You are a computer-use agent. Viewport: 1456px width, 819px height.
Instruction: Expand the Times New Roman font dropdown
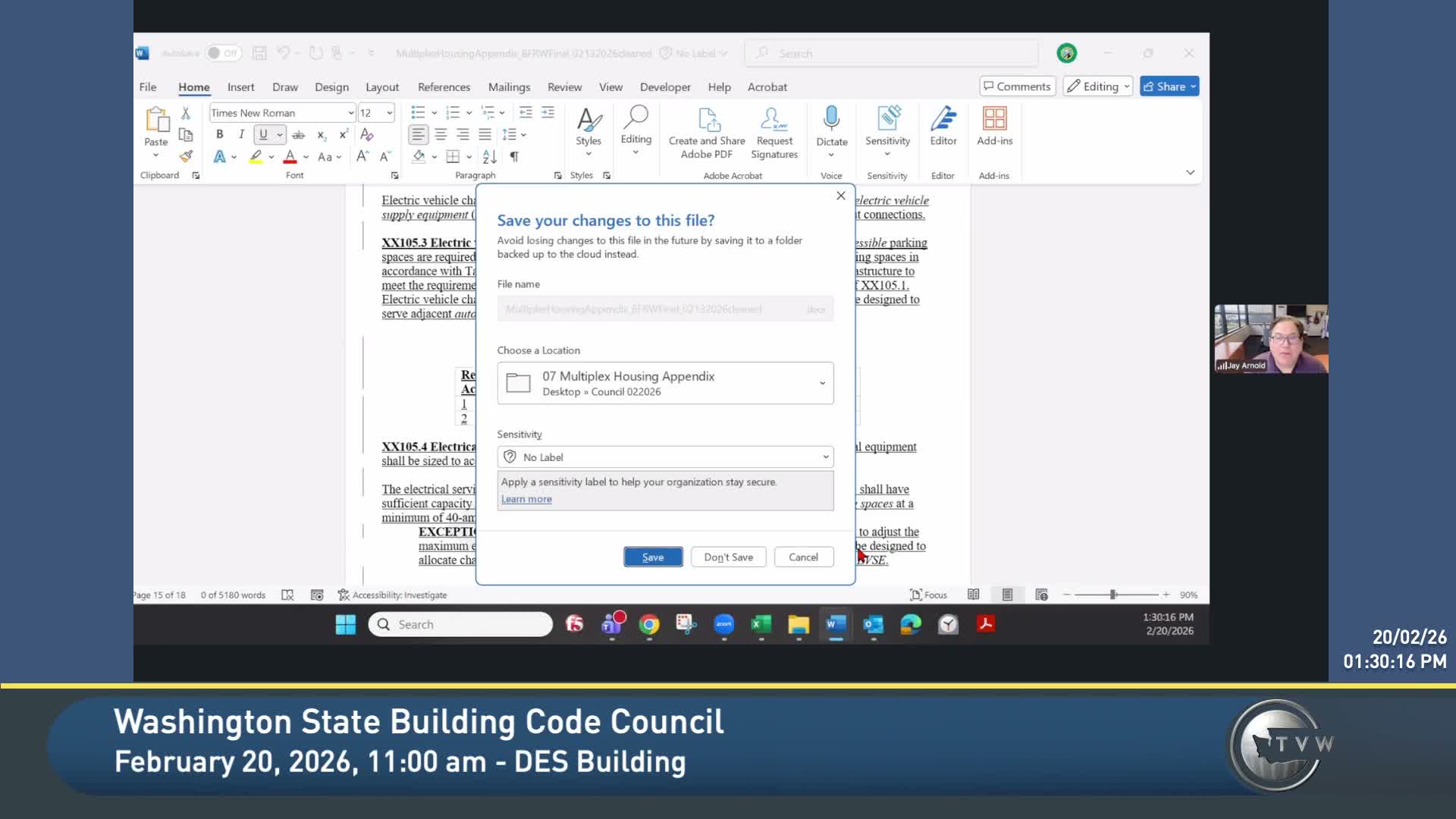[350, 113]
